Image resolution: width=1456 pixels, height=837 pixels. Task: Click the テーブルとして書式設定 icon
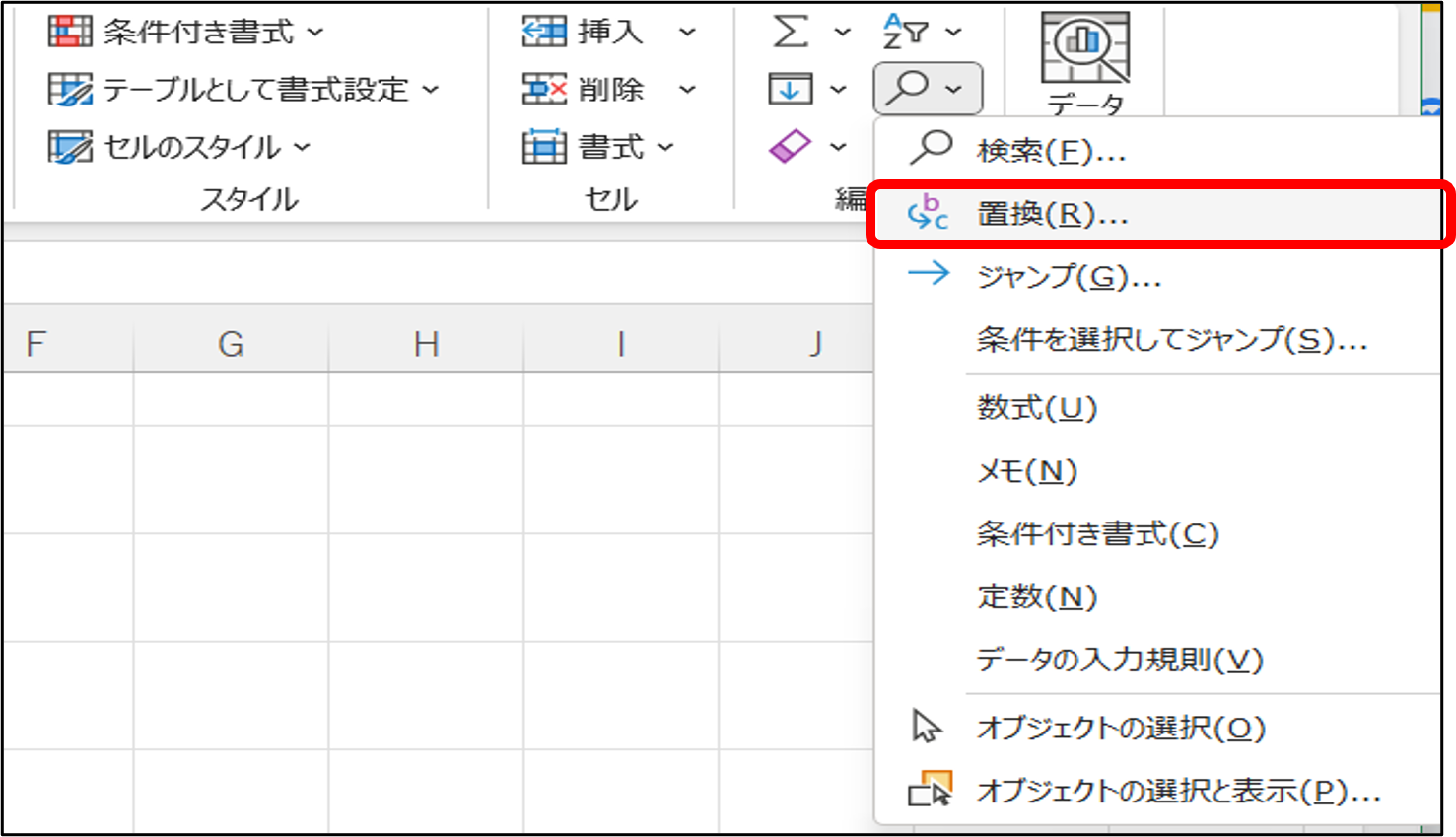pos(70,90)
